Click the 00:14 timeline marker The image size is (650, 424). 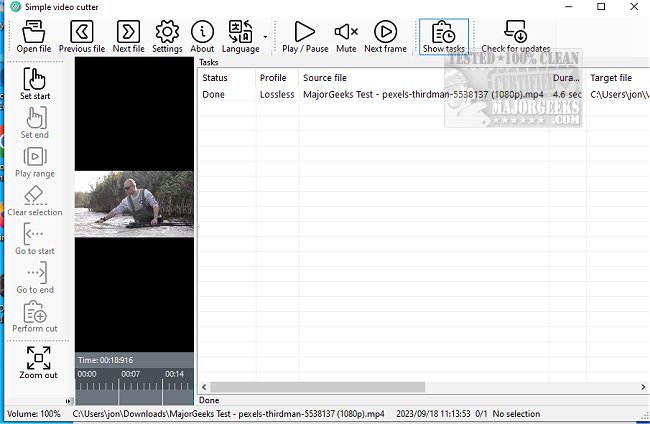[174, 374]
